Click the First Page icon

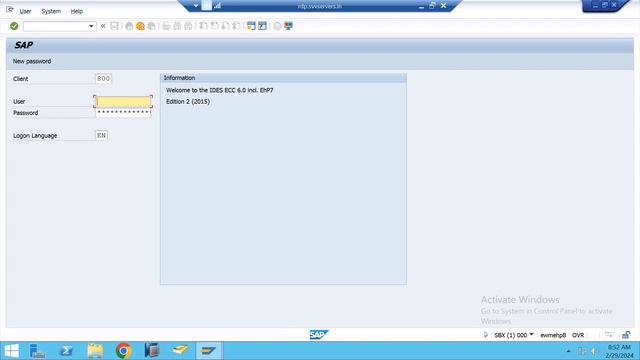click(x=203, y=26)
